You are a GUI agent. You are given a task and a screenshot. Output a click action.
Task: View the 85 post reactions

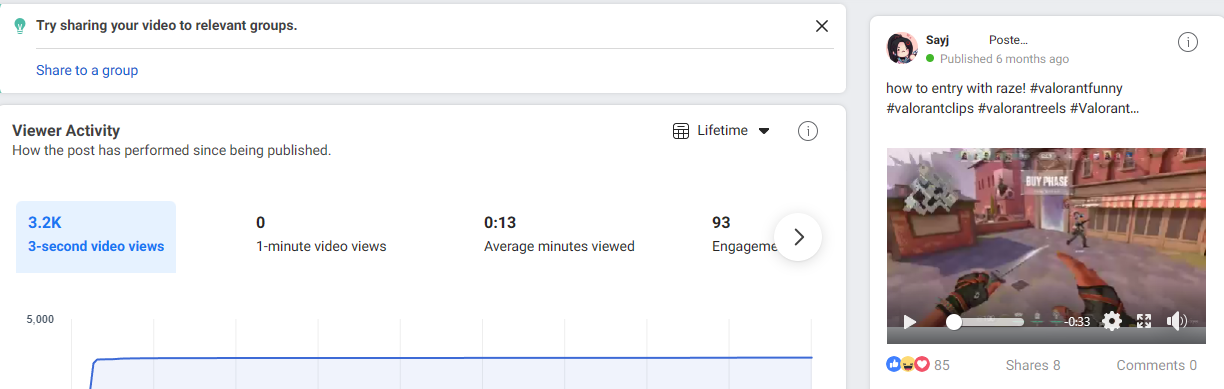coord(918,365)
